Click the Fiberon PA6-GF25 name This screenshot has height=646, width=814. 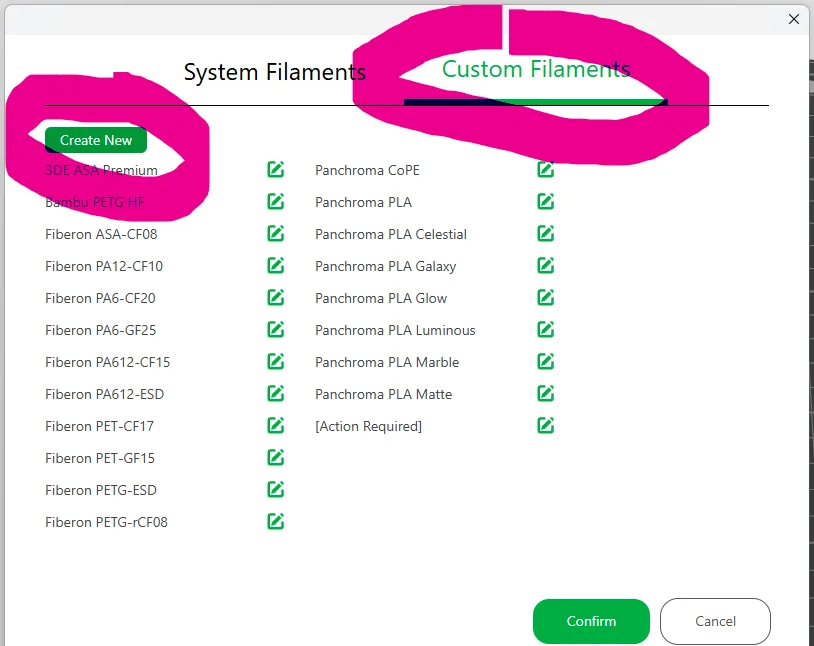[101, 330]
